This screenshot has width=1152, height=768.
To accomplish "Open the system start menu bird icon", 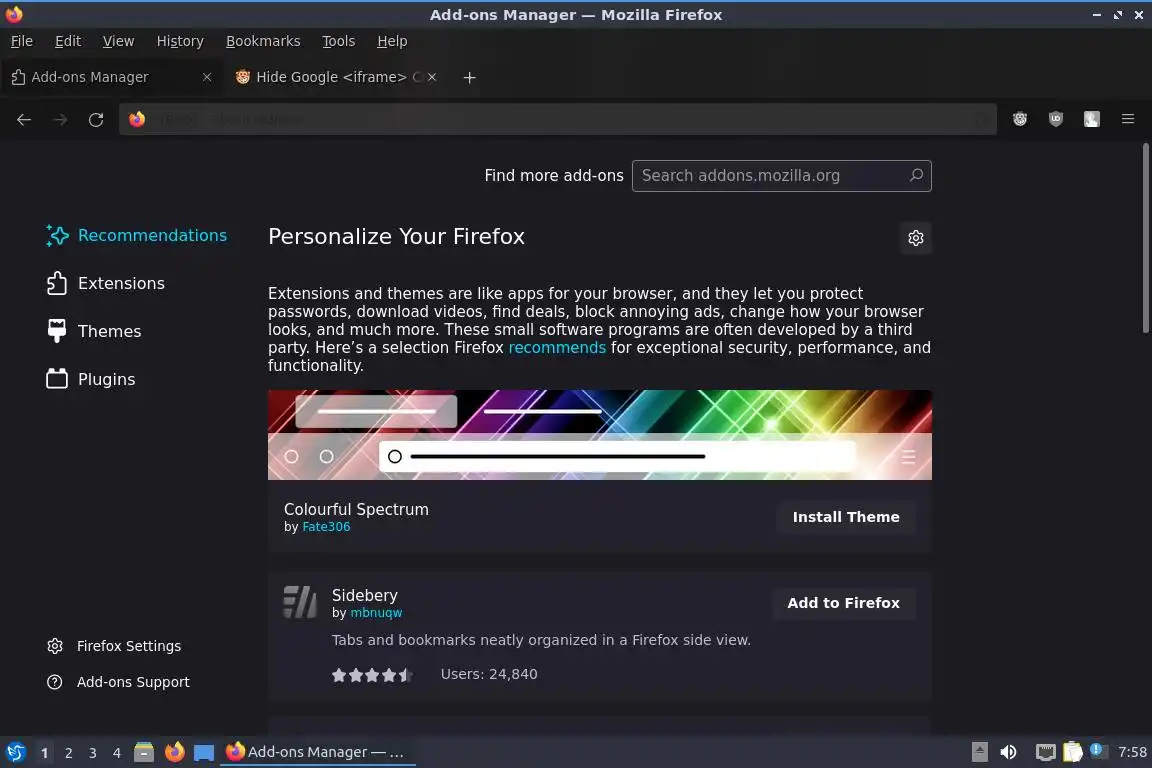I will [x=15, y=752].
